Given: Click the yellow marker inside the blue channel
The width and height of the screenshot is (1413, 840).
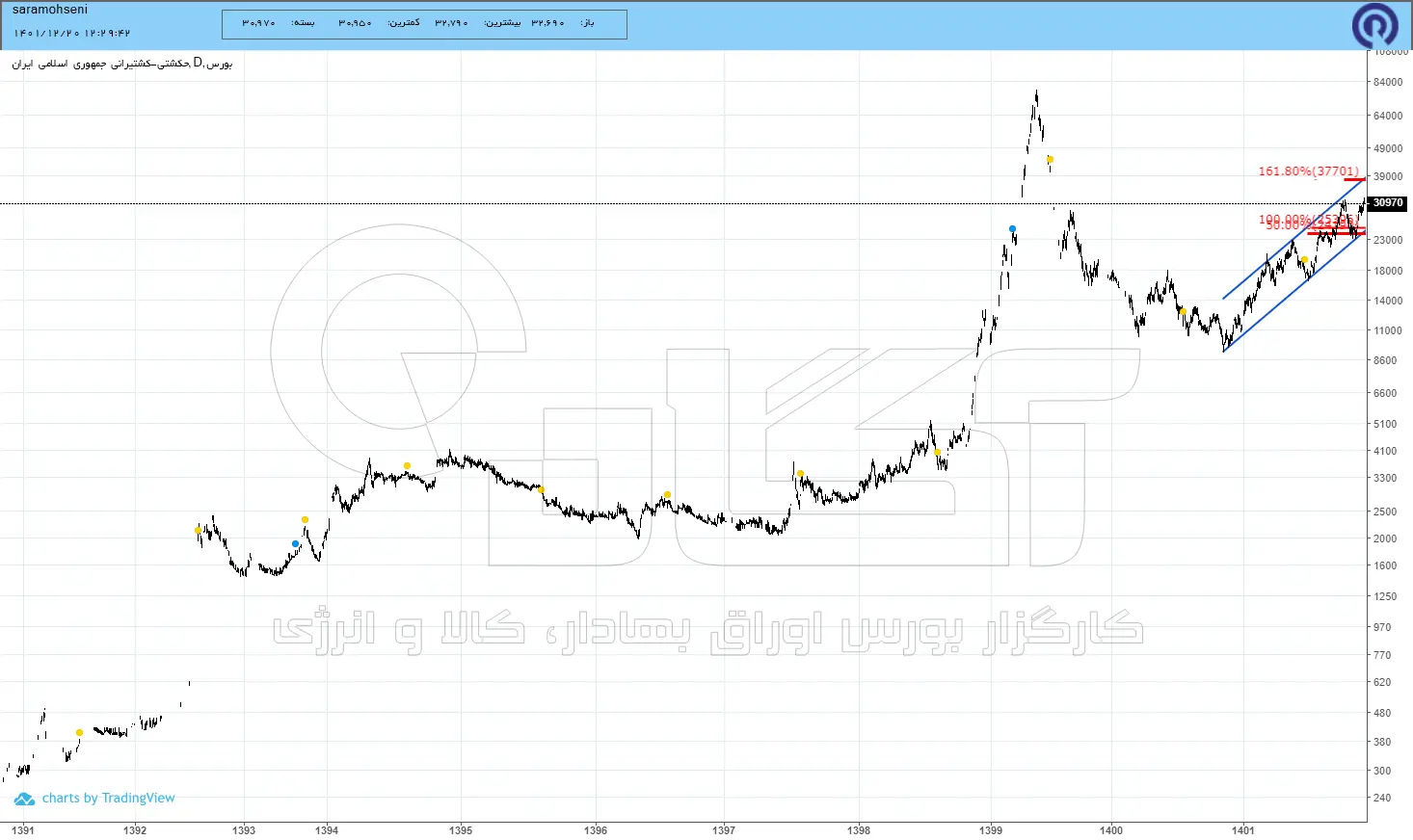Looking at the screenshot, I should click(x=1304, y=260).
